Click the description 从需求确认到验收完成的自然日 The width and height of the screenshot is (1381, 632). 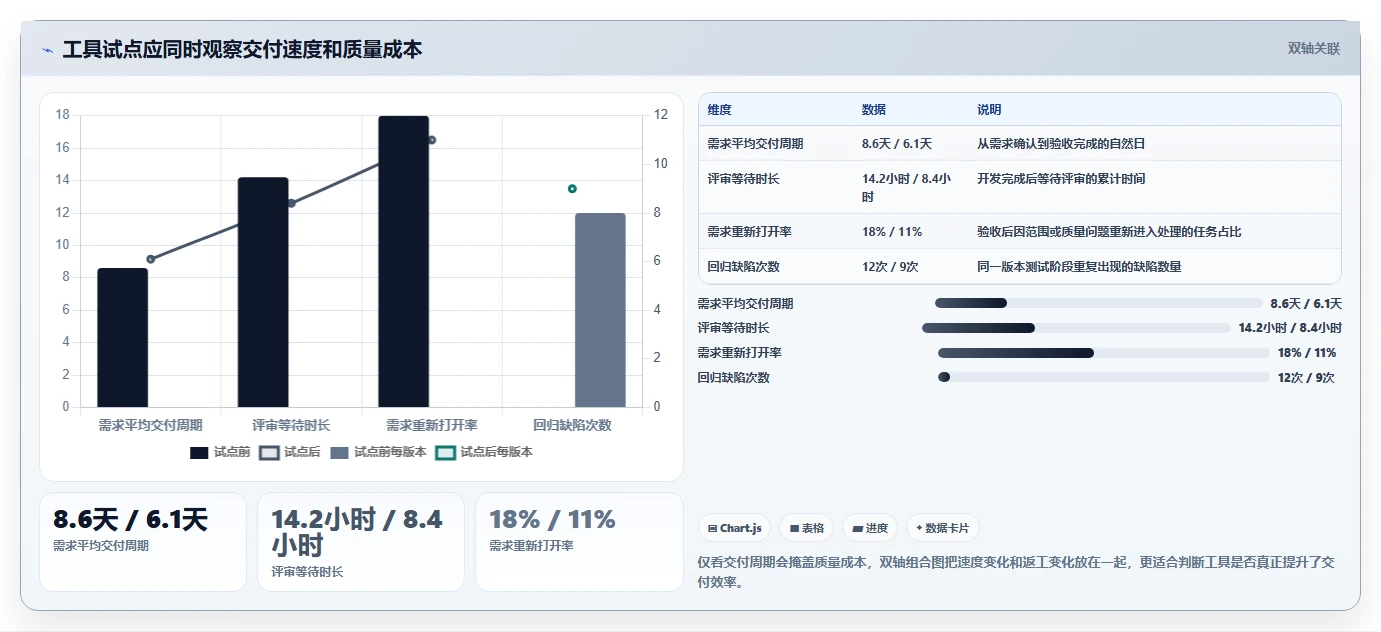(1061, 144)
